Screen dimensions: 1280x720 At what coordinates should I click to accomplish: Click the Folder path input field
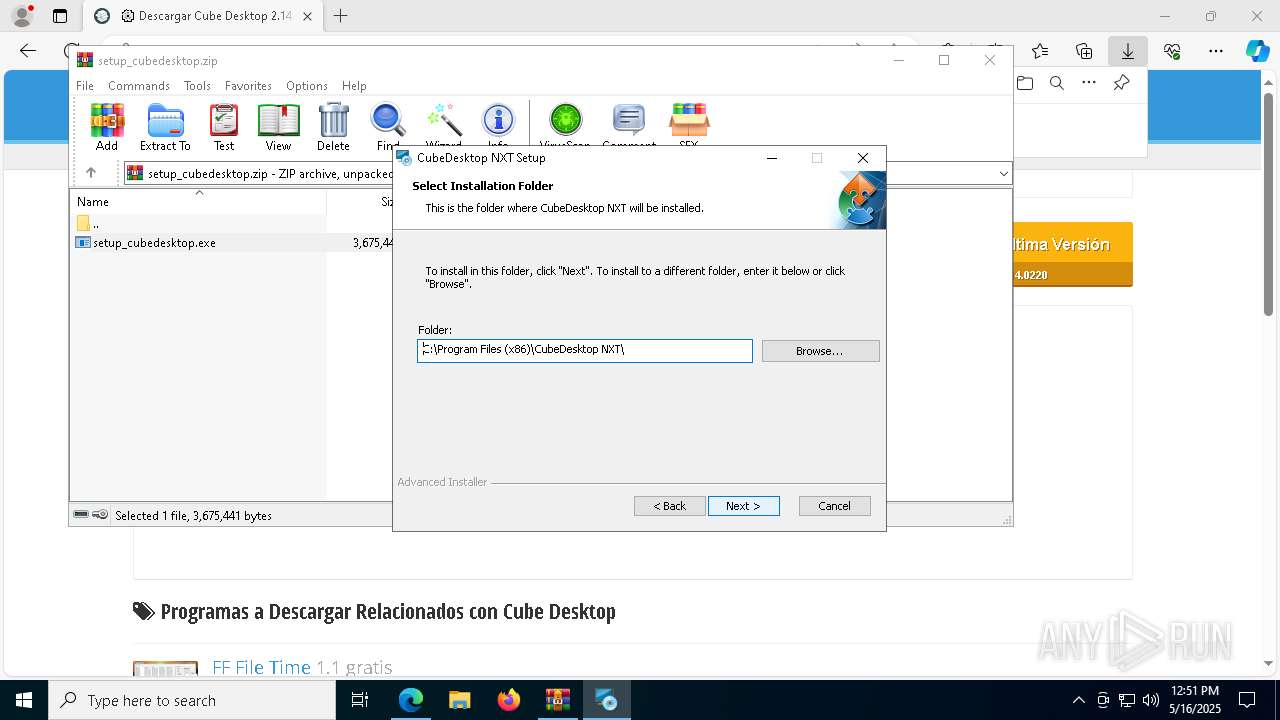[585, 350]
